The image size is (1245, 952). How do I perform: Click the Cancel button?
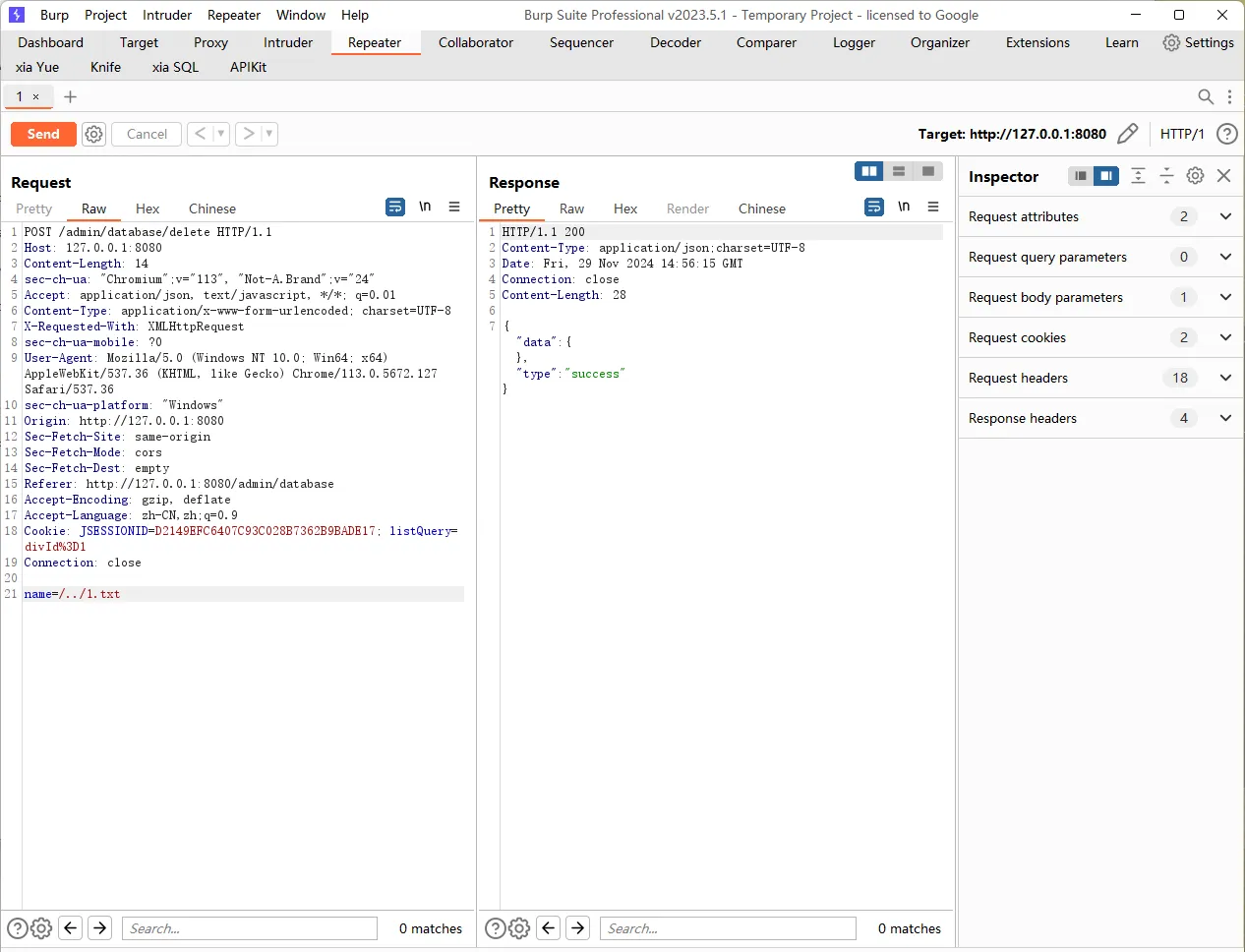pos(147,134)
